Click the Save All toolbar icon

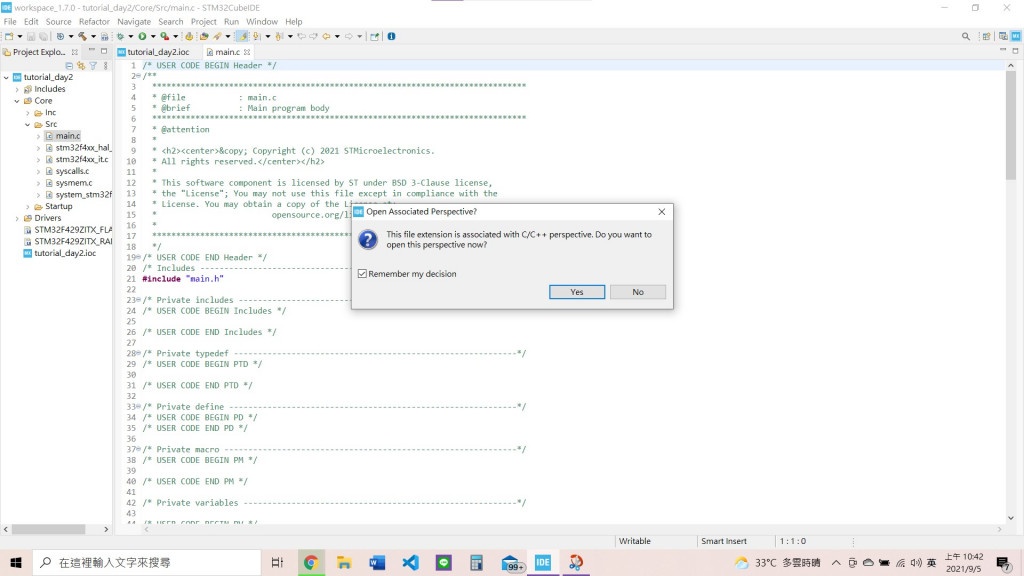point(43,37)
